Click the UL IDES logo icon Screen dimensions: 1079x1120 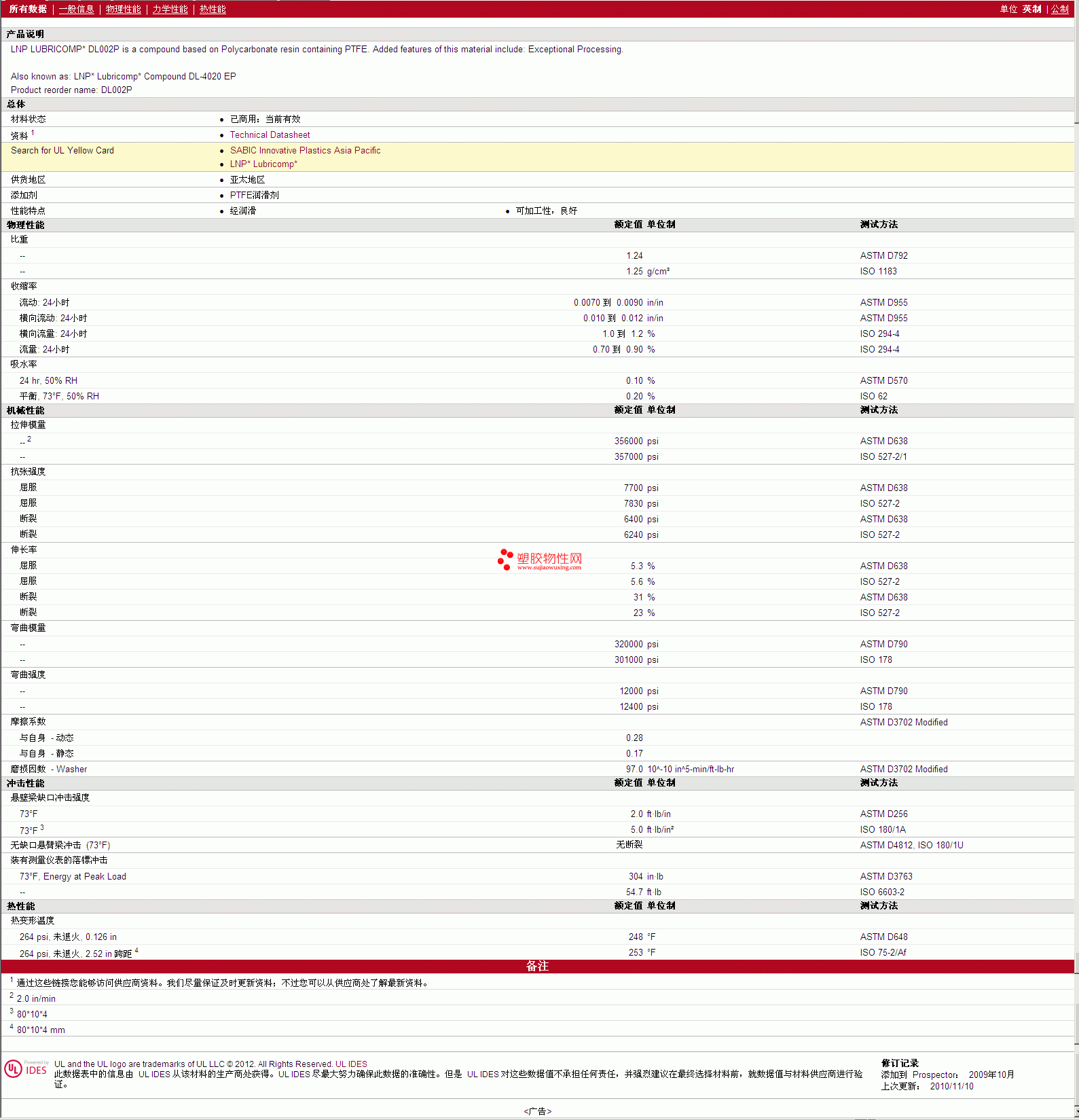pos(26,1068)
